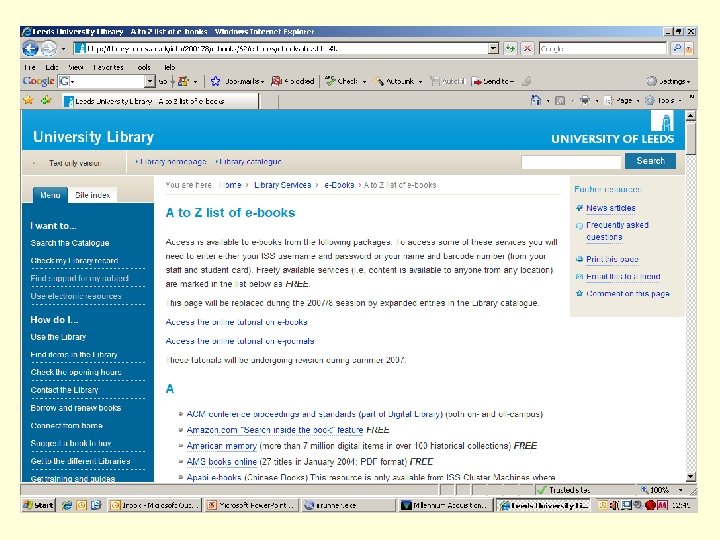Click Check the opening hours link

76,372
